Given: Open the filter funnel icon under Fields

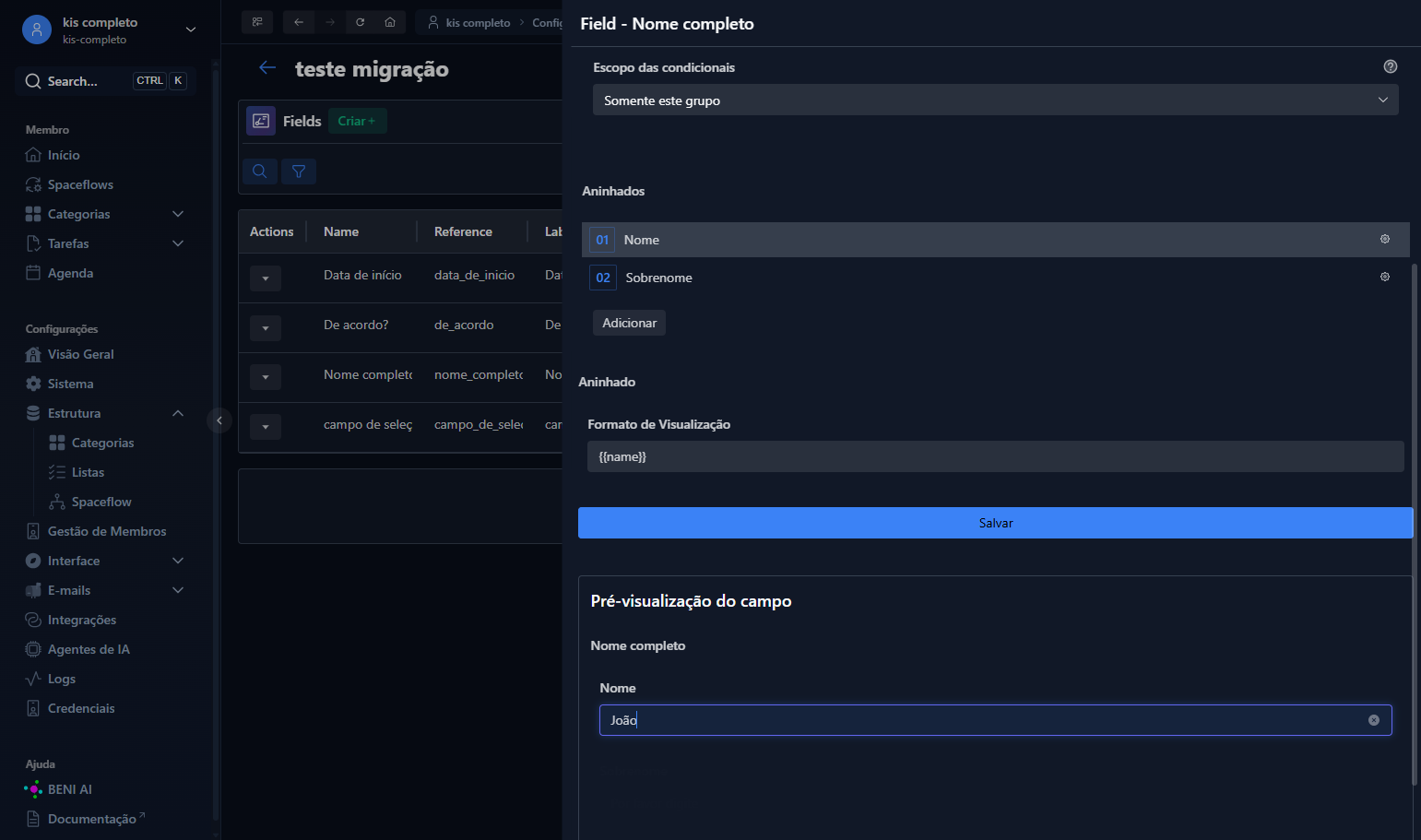Looking at the screenshot, I should (x=299, y=171).
